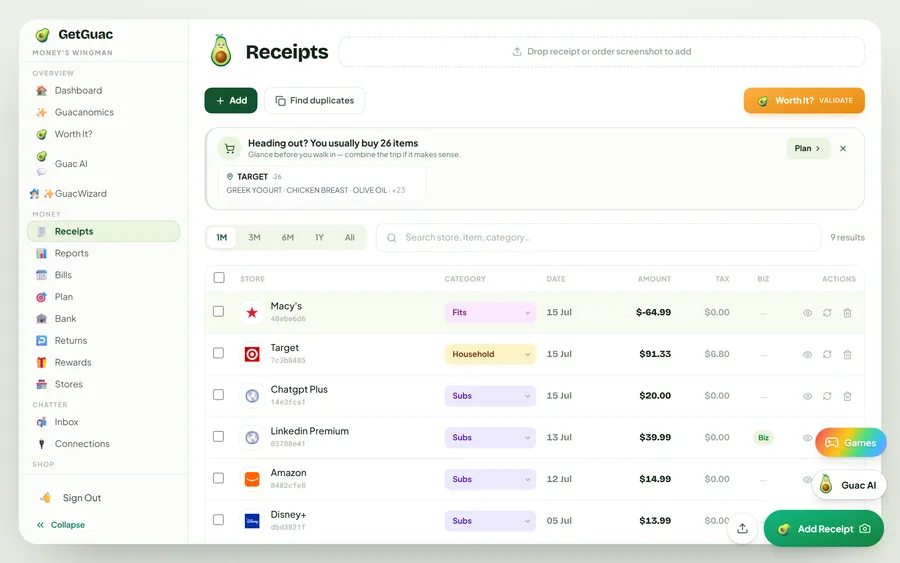Open Amazon Subs category dropdown

click(490, 479)
